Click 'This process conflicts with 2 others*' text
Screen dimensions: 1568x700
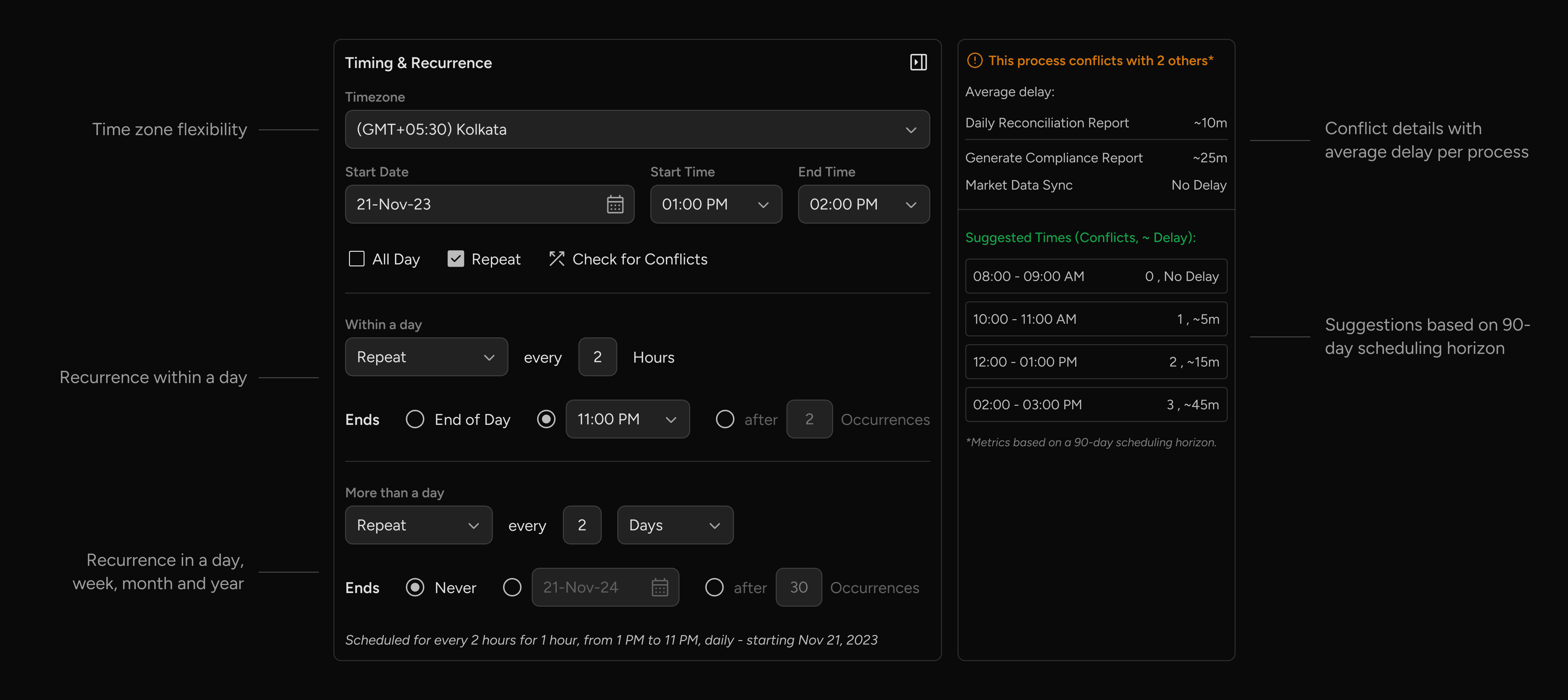pyautogui.click(x=1100, y=60)
